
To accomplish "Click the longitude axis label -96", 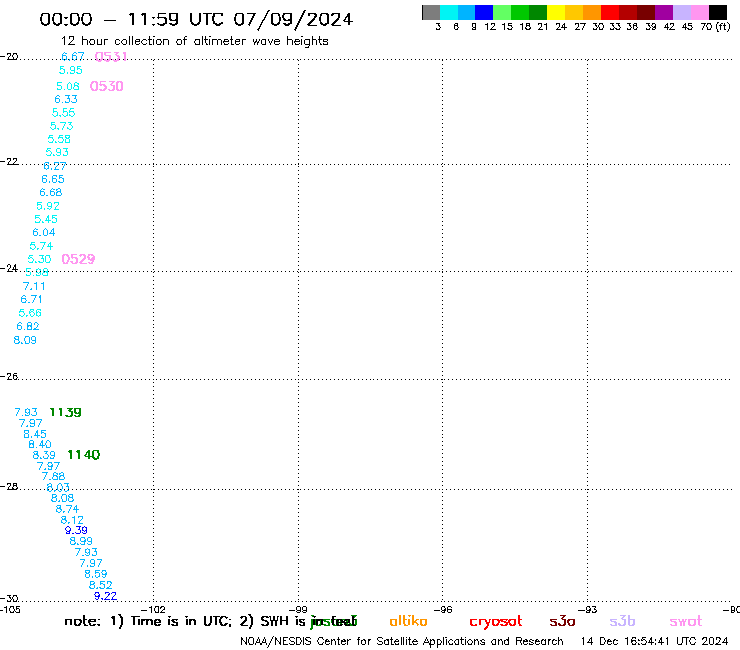I will 443,609.
